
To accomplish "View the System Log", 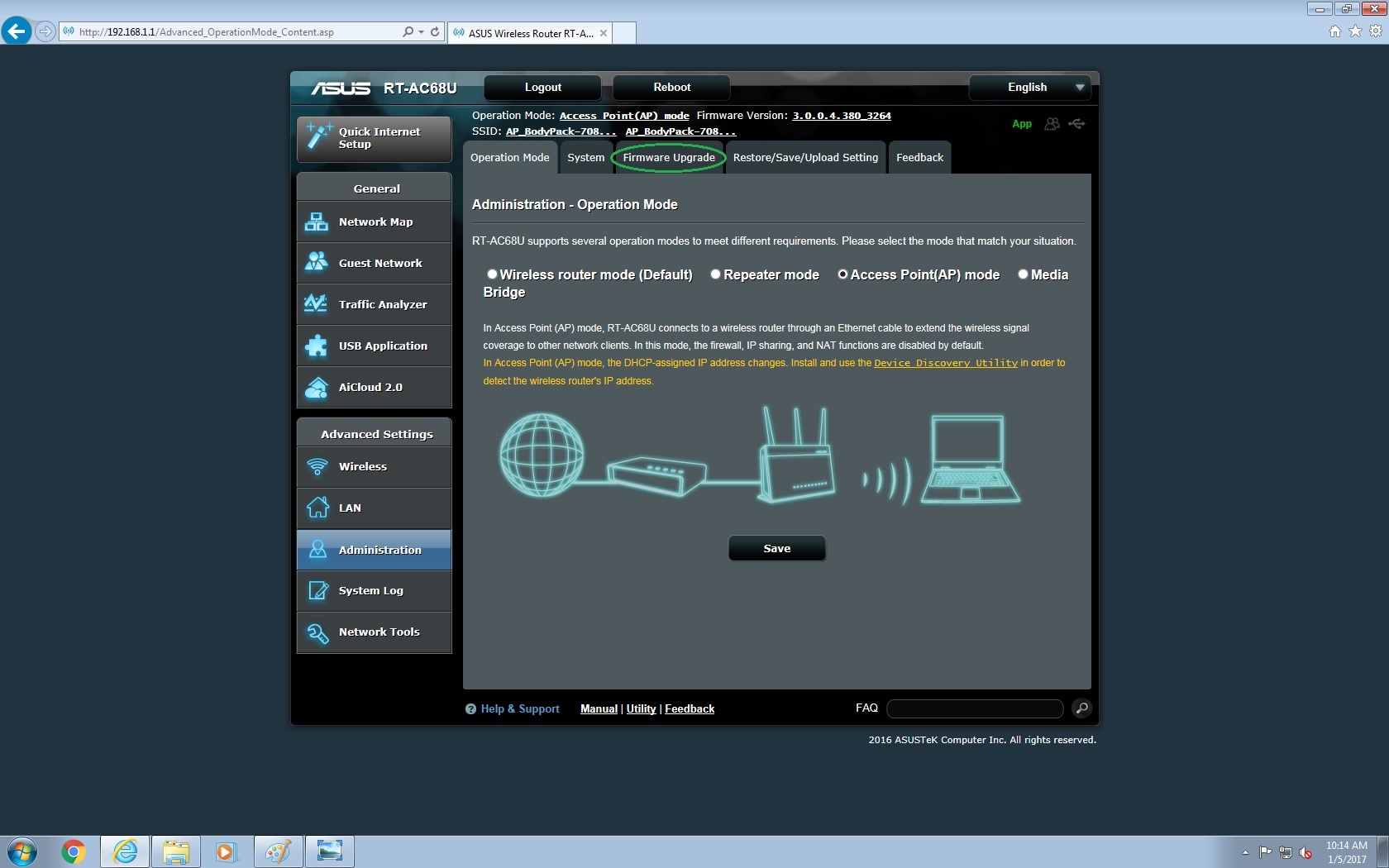I will [374, 590].
